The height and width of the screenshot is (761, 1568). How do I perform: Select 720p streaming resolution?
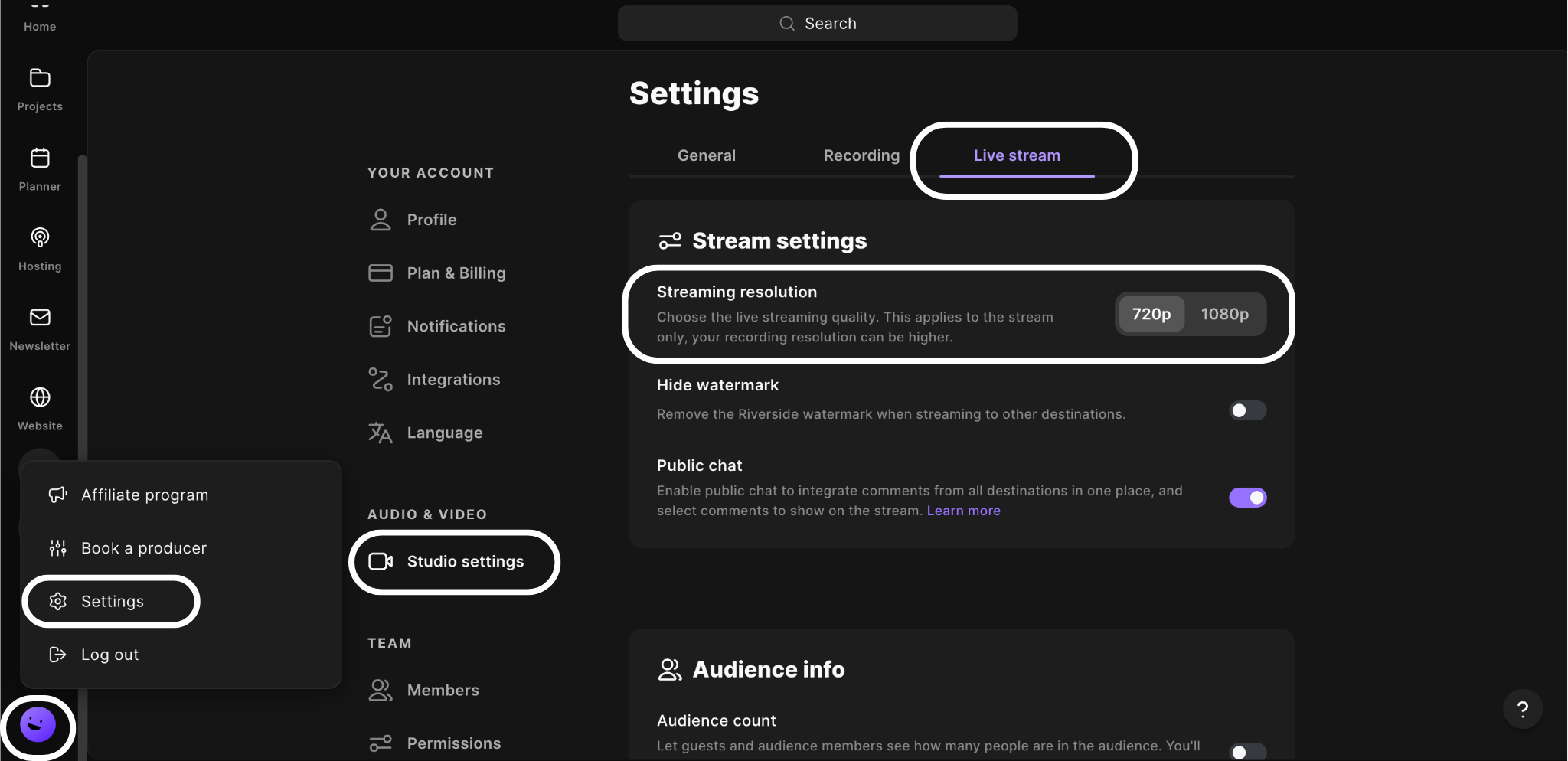[1151, 314]
